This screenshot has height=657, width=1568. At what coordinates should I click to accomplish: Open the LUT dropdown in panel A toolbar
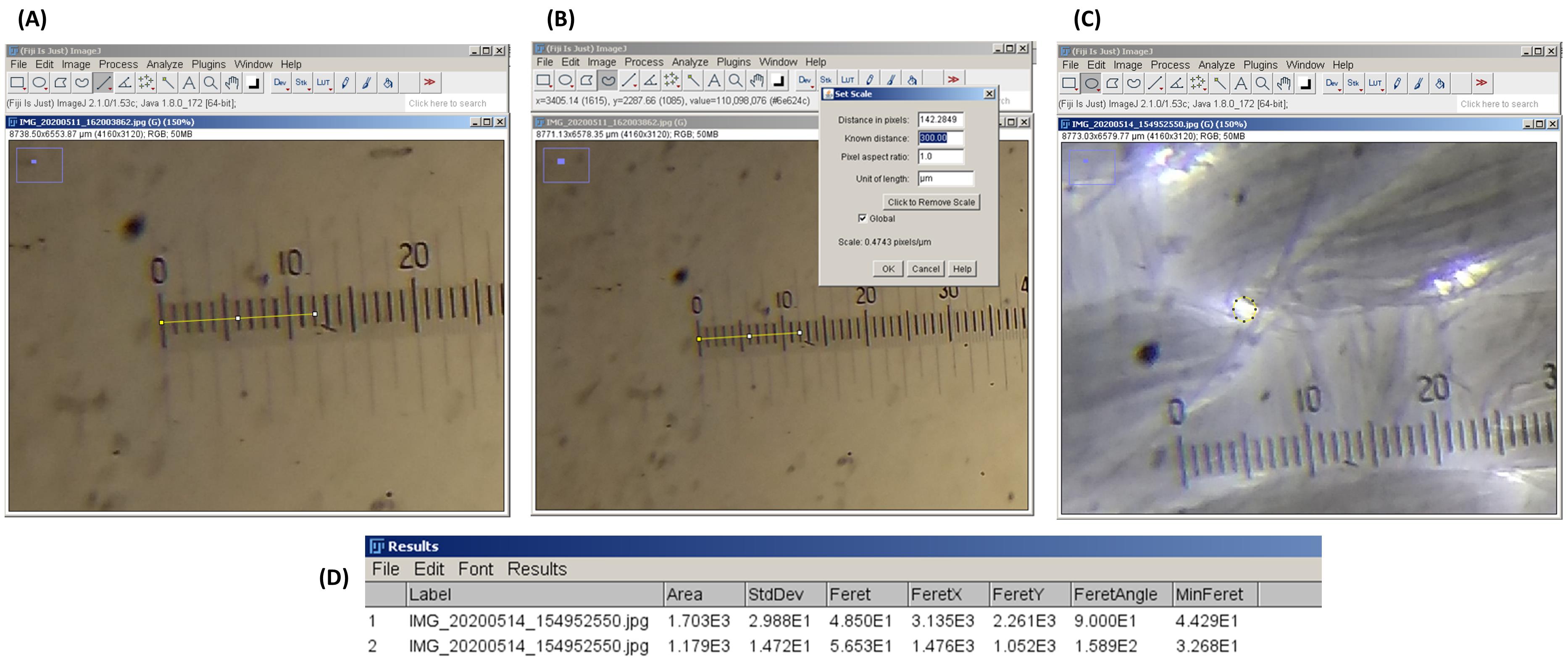[x=324, y=83]
